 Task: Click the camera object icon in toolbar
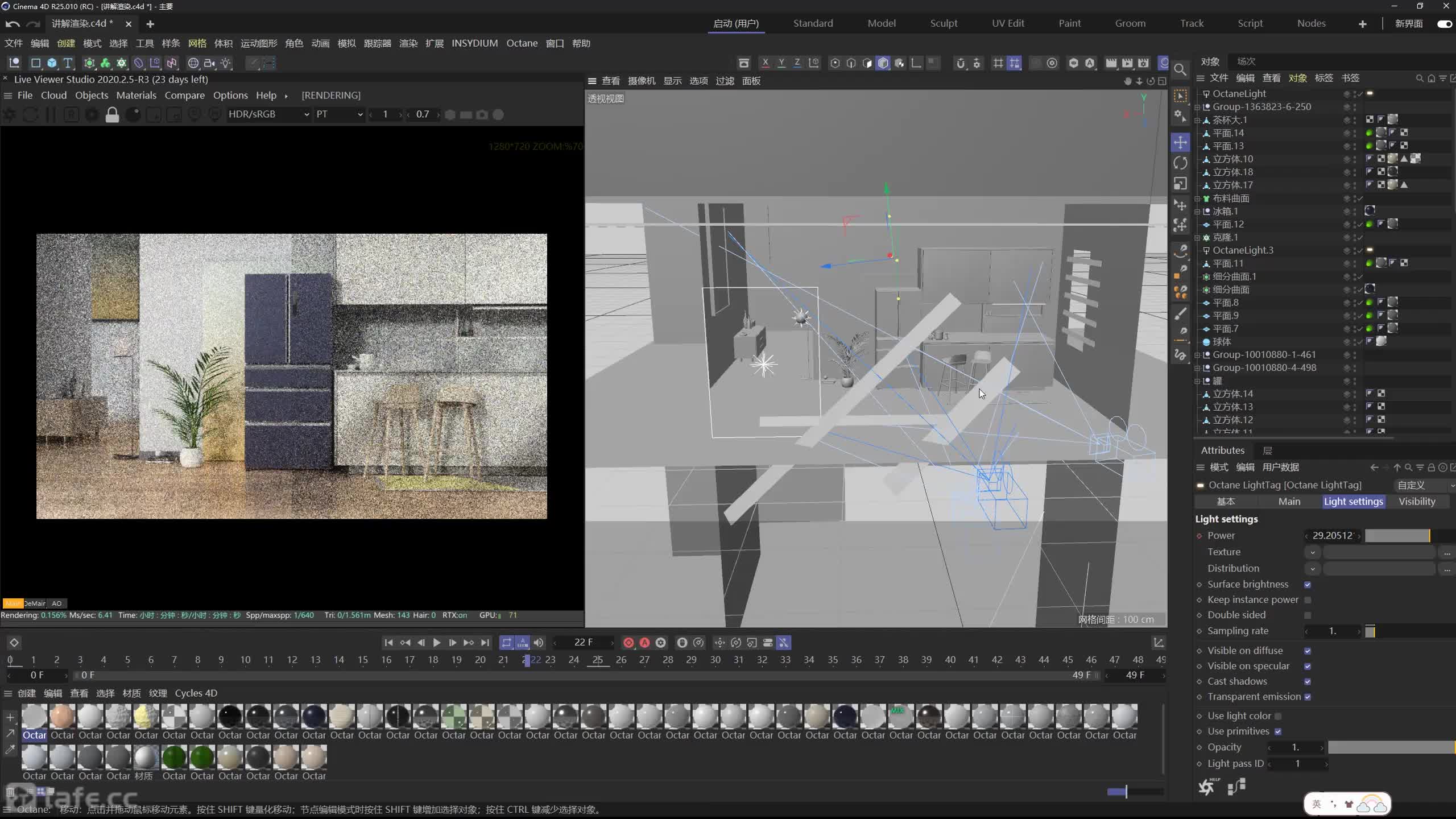209,63
